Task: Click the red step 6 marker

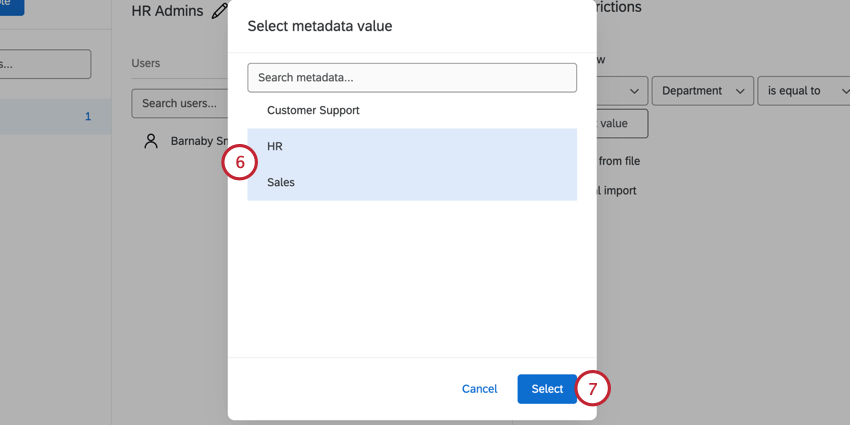Action: pos(240,164)
